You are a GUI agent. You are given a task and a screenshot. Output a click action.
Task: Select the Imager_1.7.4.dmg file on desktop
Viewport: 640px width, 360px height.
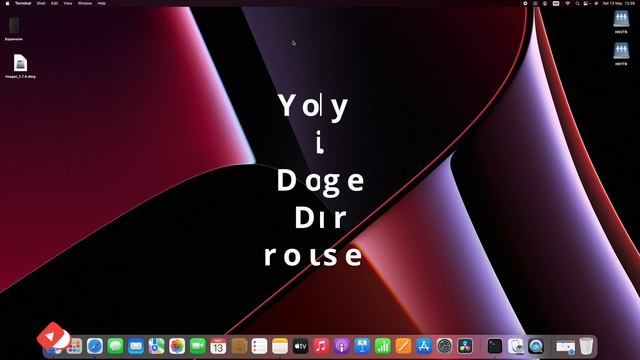pos(20,66)
